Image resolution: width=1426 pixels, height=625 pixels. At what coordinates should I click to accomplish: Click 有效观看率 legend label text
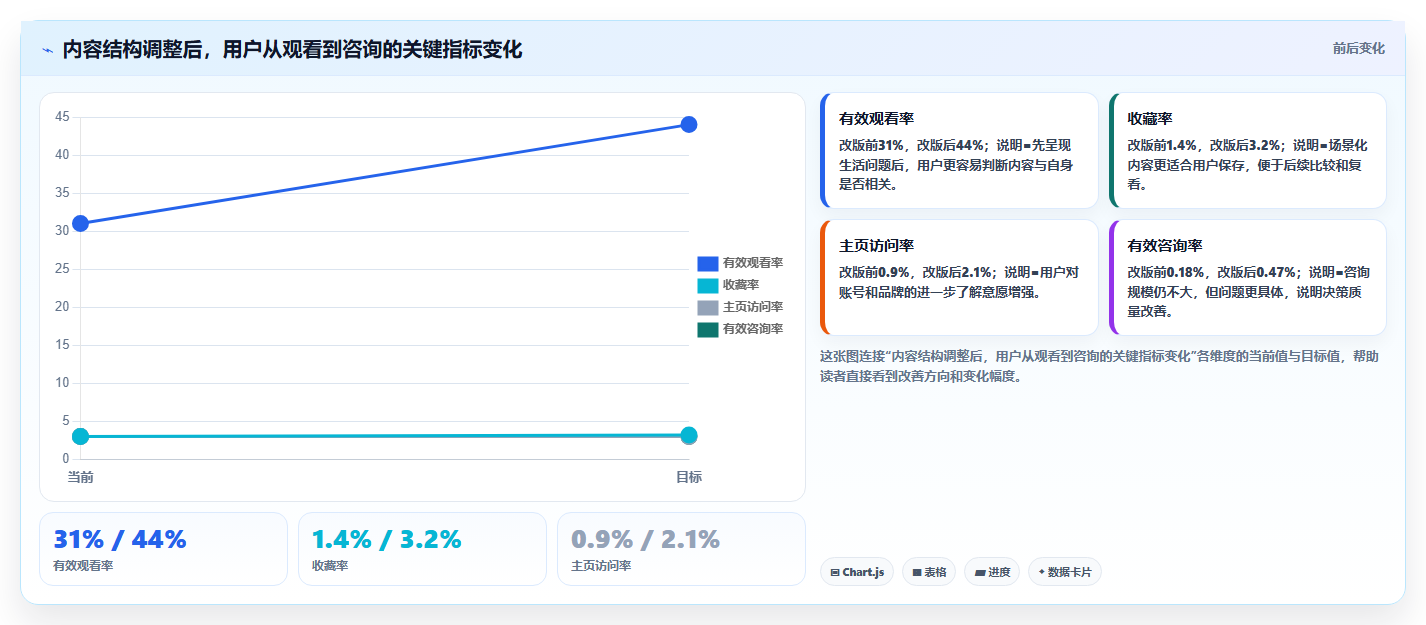click(x=753, y=263)
